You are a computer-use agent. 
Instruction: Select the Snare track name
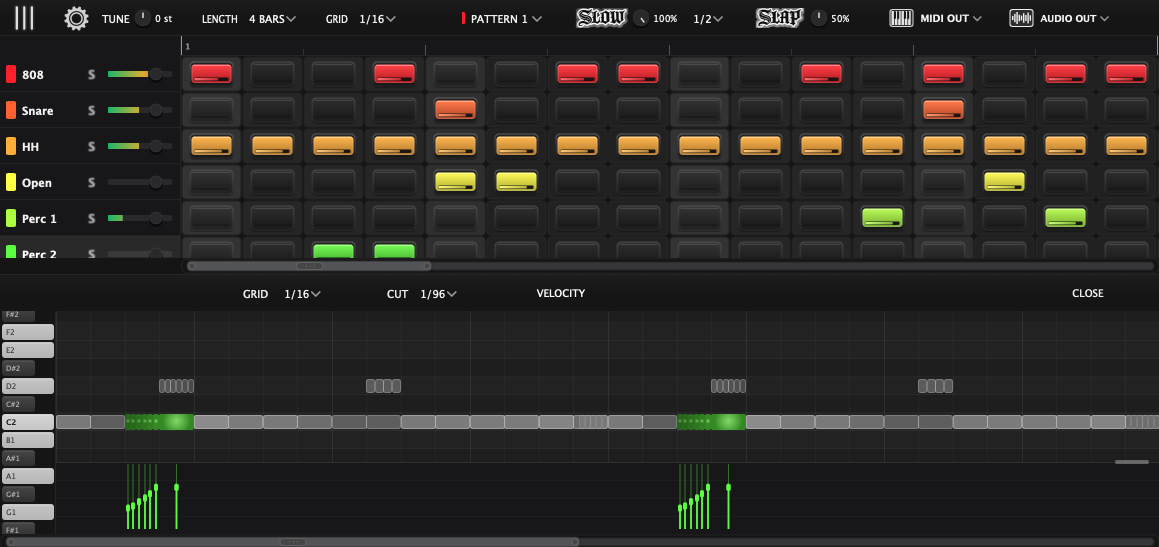click(38, 111)
